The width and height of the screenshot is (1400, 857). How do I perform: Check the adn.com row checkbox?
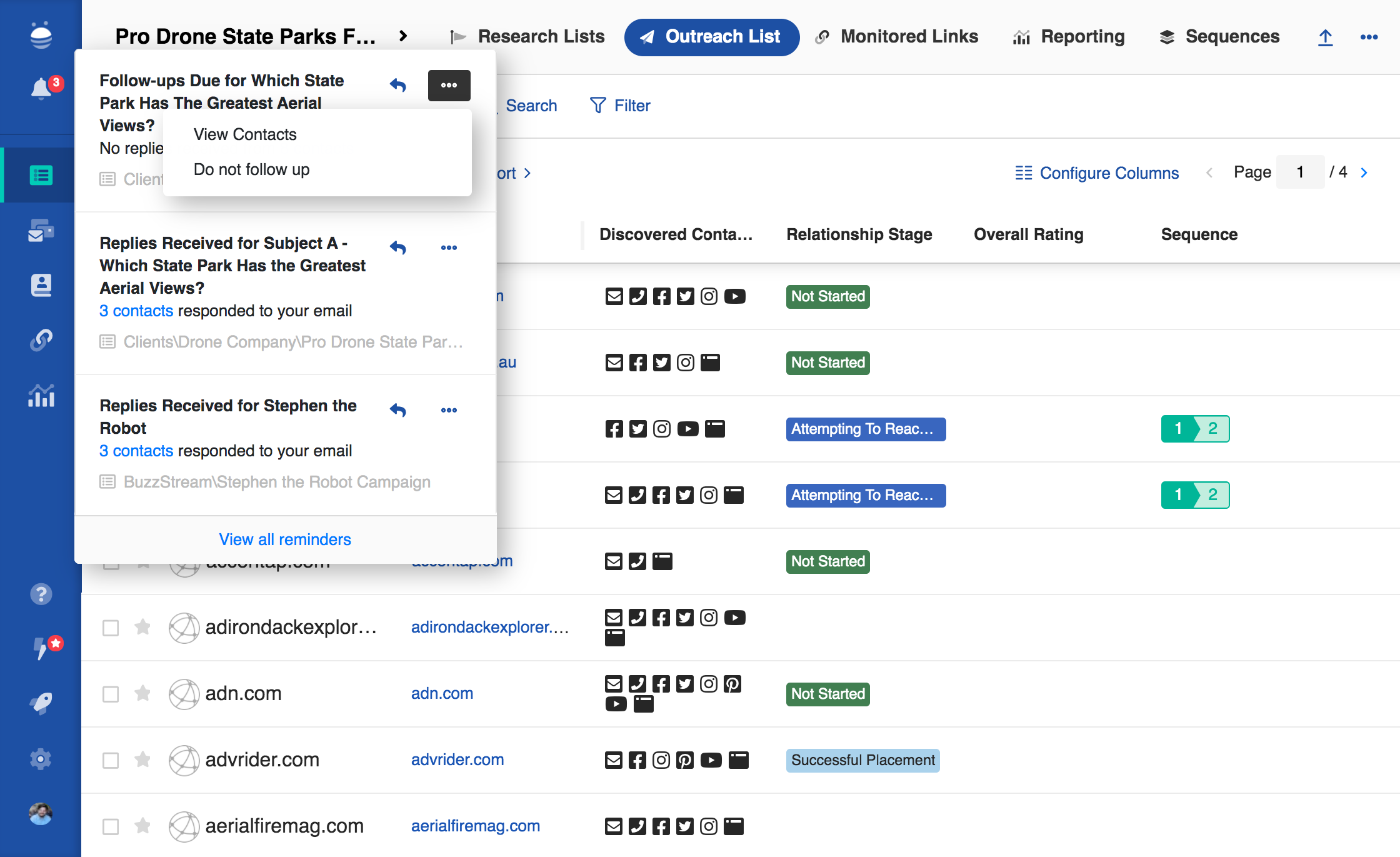pos(111,694)
